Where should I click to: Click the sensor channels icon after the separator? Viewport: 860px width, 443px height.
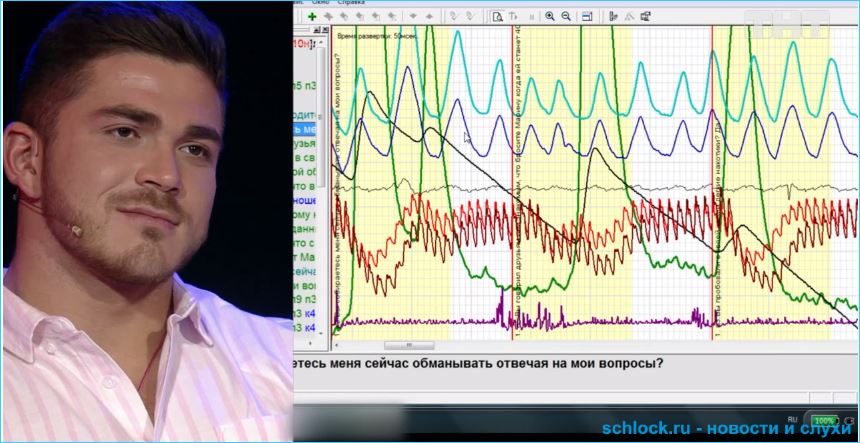point(614,16)
